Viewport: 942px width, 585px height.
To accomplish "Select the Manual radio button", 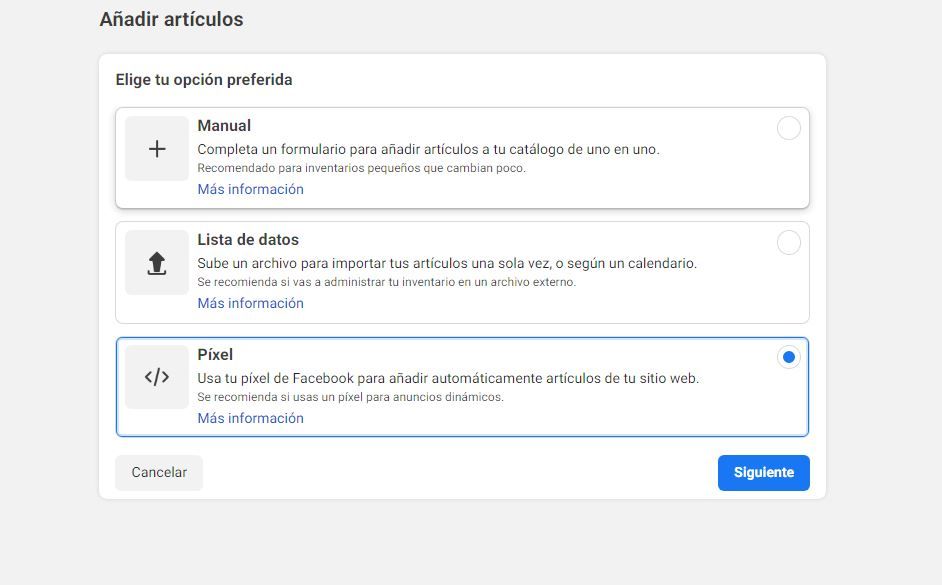I will coord(788,128).
